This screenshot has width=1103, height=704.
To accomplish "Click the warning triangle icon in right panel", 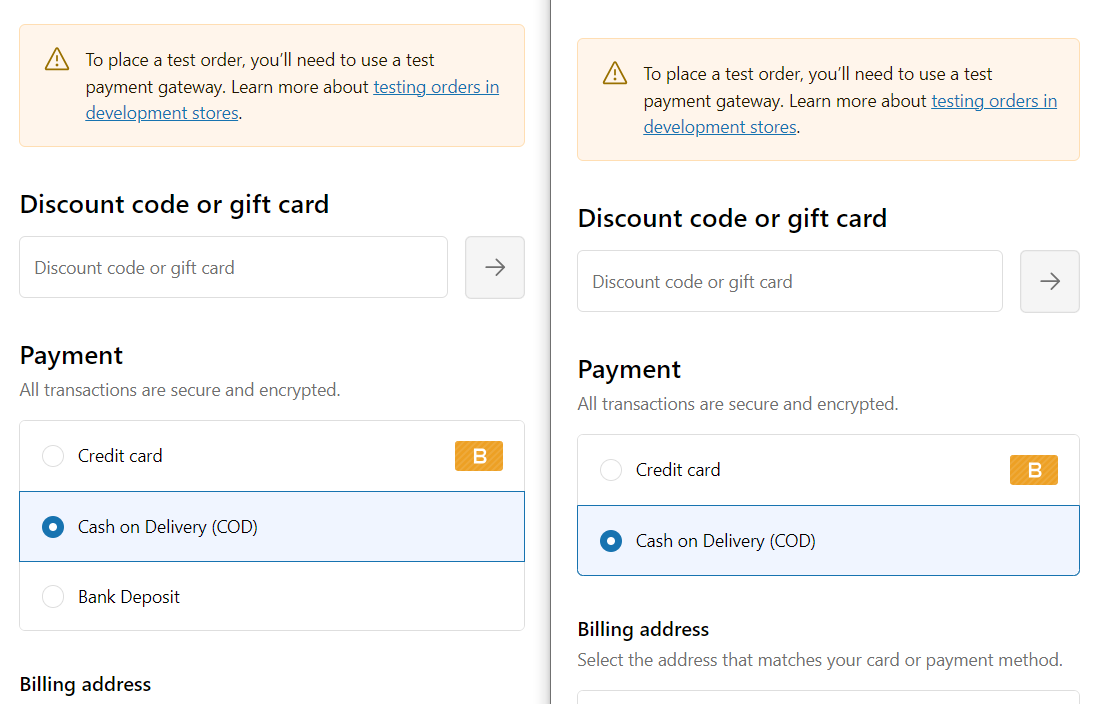I will click(x=615, y=74).
